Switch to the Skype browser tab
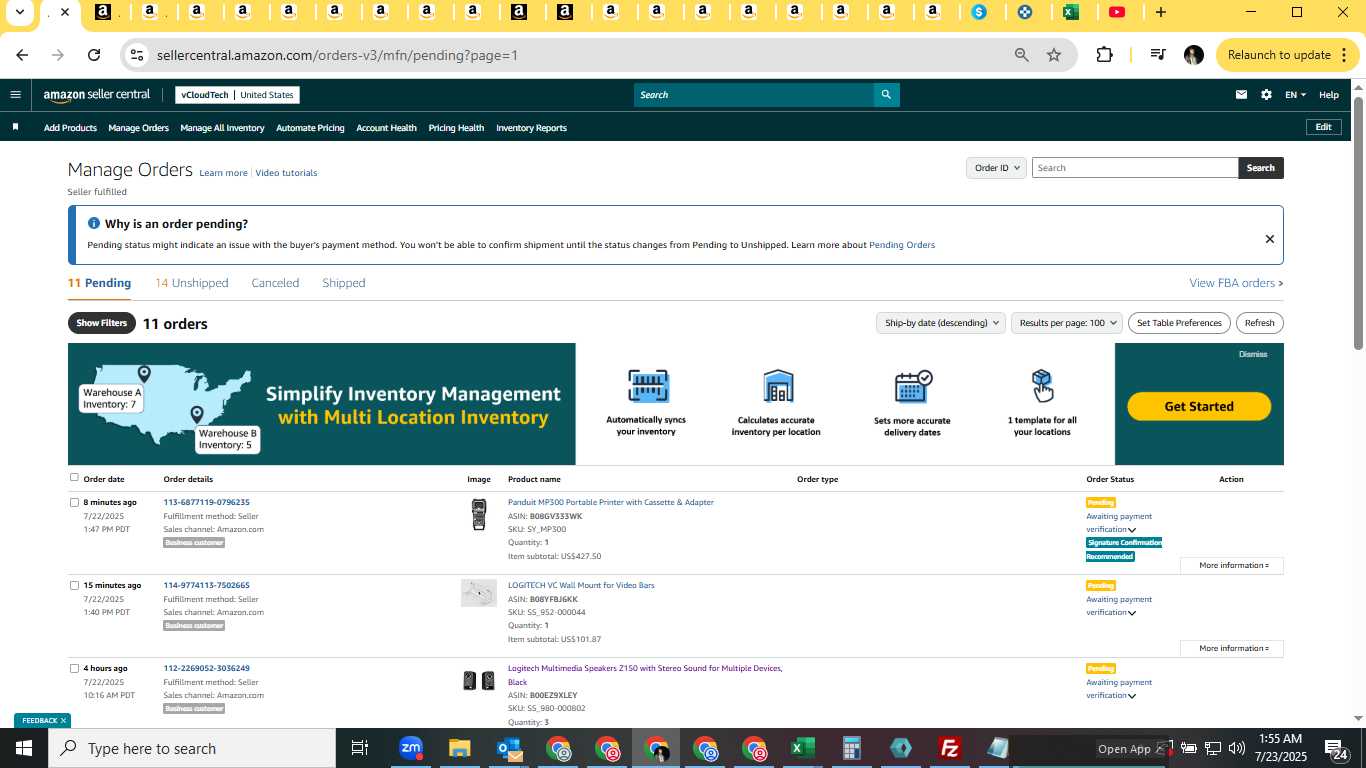1366x768 pixels. [x=979, y=12]
